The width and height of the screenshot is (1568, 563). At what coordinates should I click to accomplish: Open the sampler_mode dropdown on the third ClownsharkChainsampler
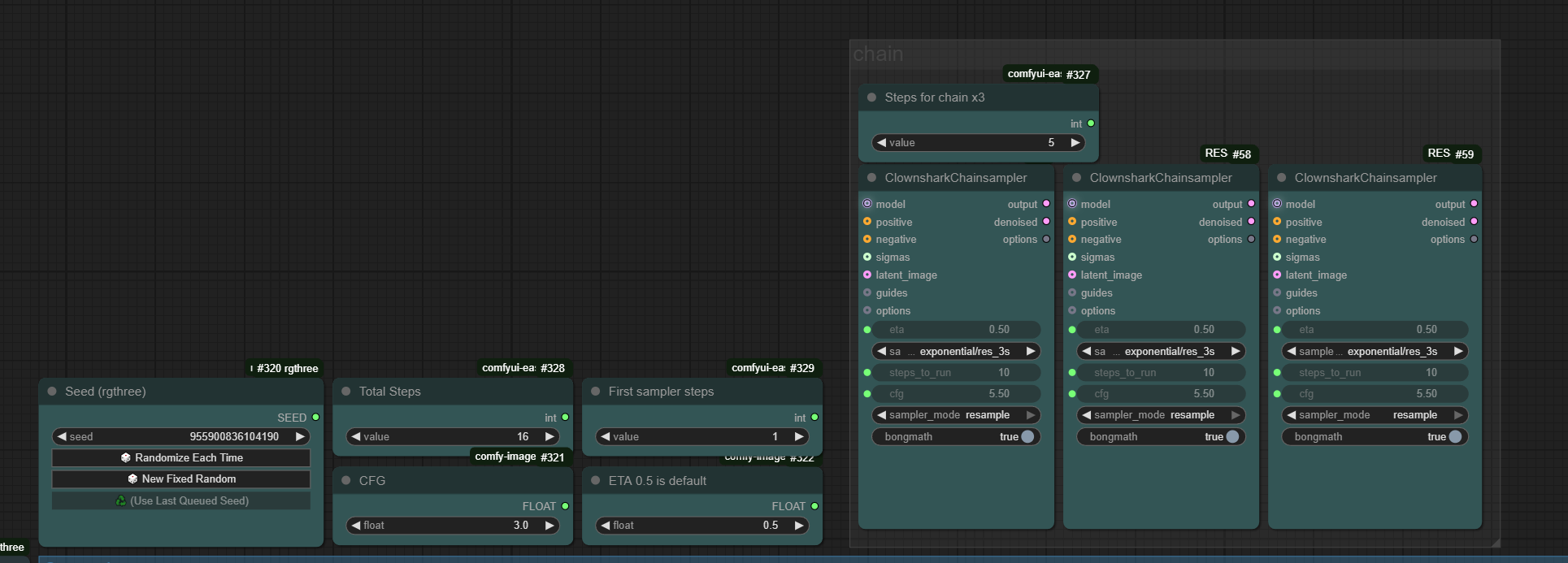(x=1375, y=415)
